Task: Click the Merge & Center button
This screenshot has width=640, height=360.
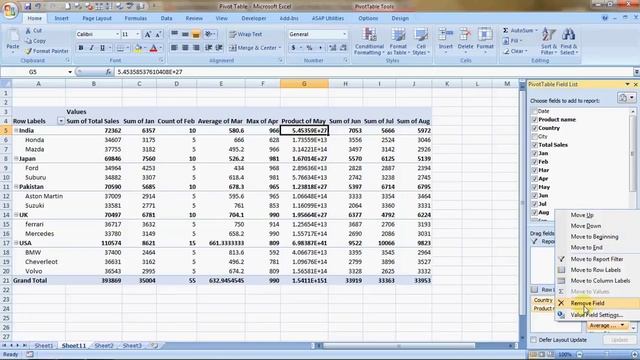Action: point(255,48)
